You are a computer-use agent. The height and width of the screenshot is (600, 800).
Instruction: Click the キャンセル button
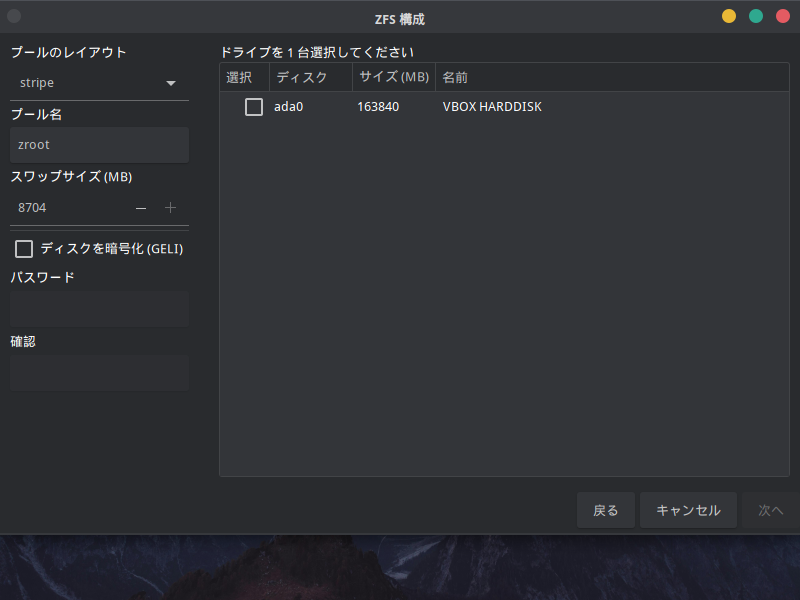[x=688, y=510]
